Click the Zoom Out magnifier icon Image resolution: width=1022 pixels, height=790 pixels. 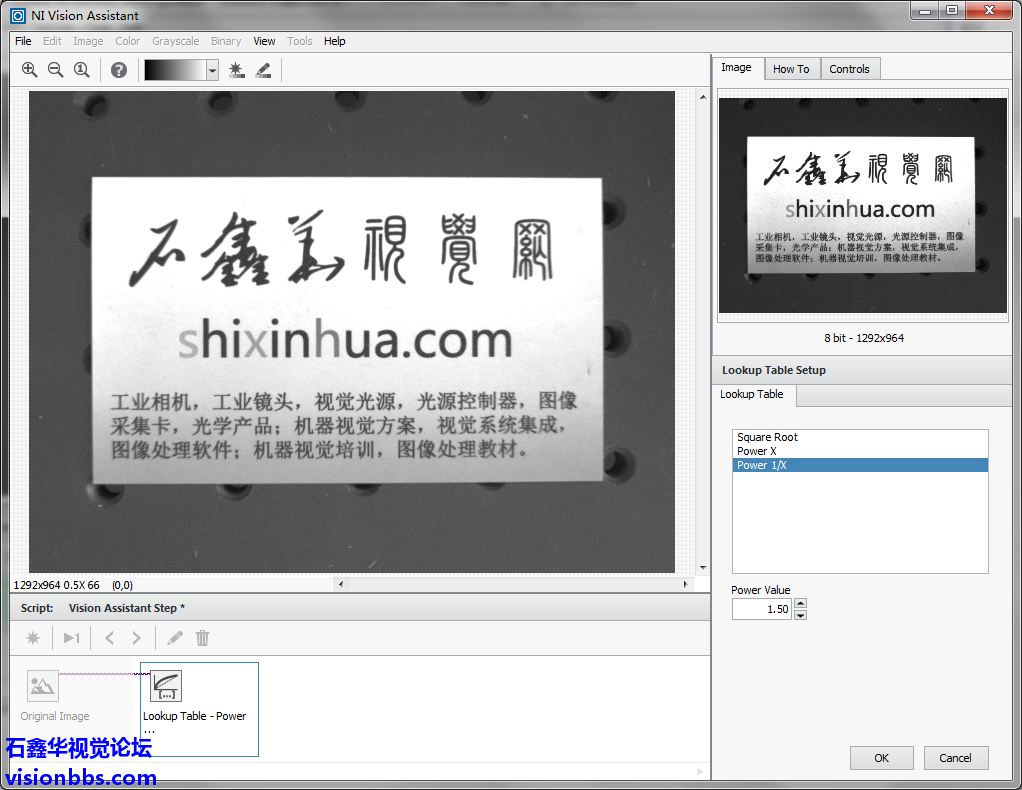pyautogui.click(x=55, y=69)
